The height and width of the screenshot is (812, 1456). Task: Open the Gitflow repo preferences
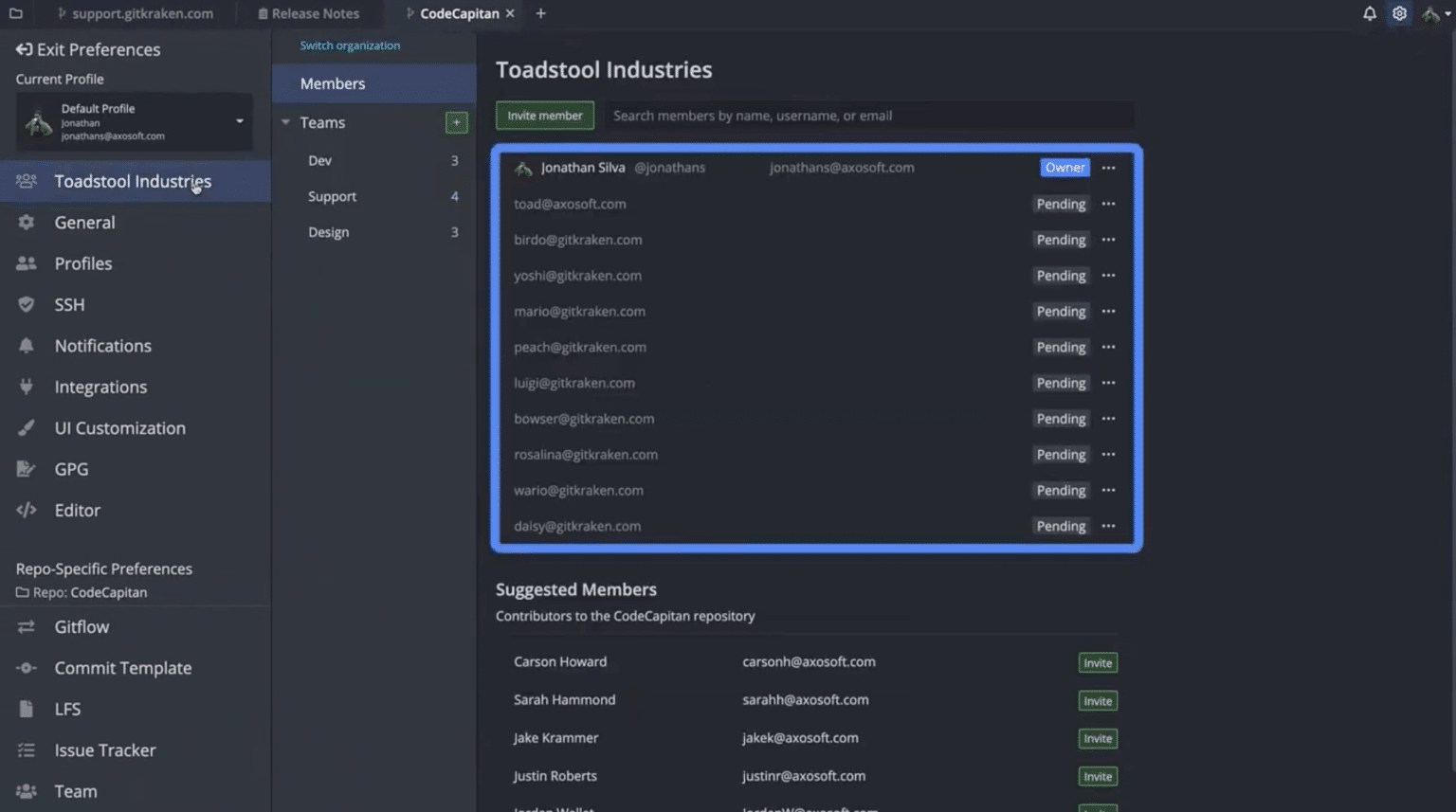82,626
